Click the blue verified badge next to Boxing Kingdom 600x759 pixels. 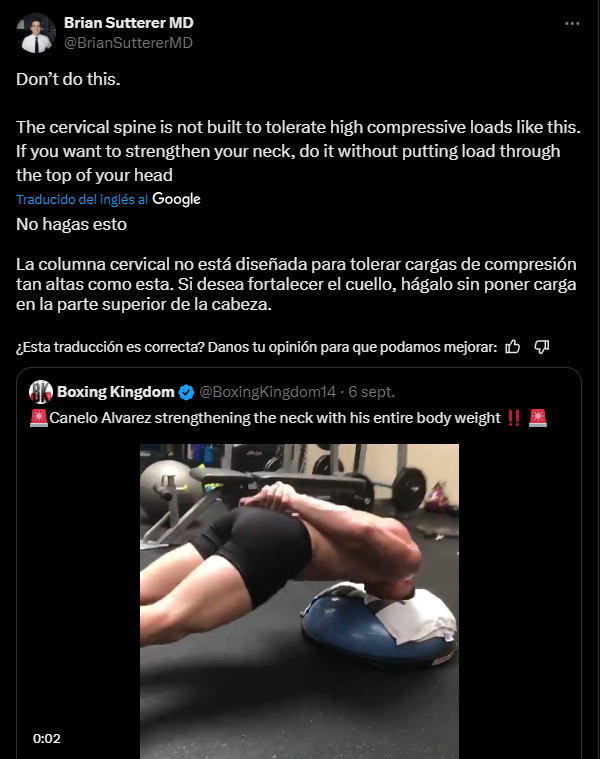[x=186, y=392]
